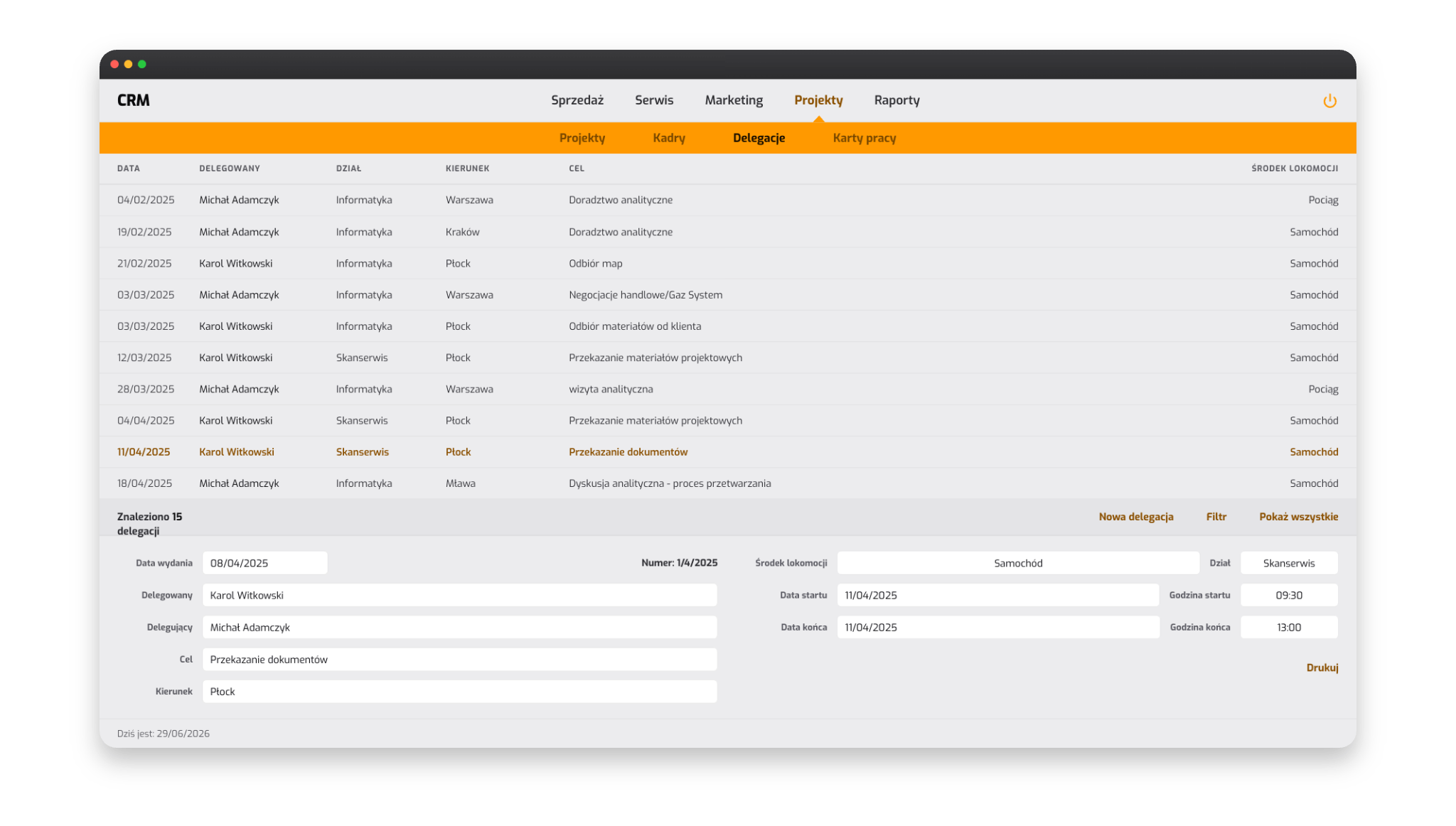Select row dated 19/02/2025
This screenshot has height=826, width=1456.
click(x=727, y=232)
